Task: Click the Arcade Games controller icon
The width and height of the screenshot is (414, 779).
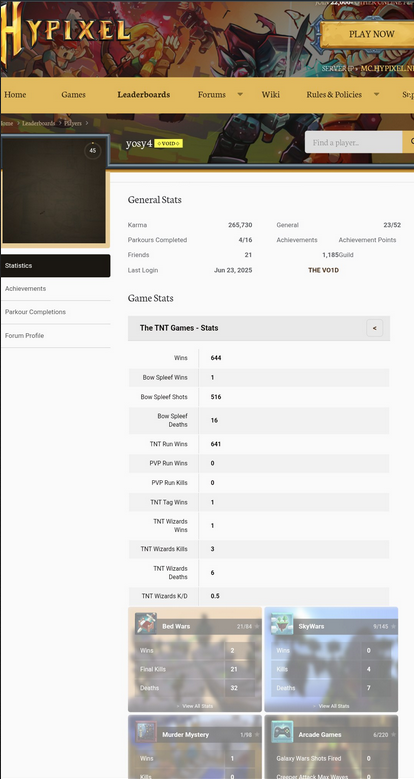Action: 282,732
